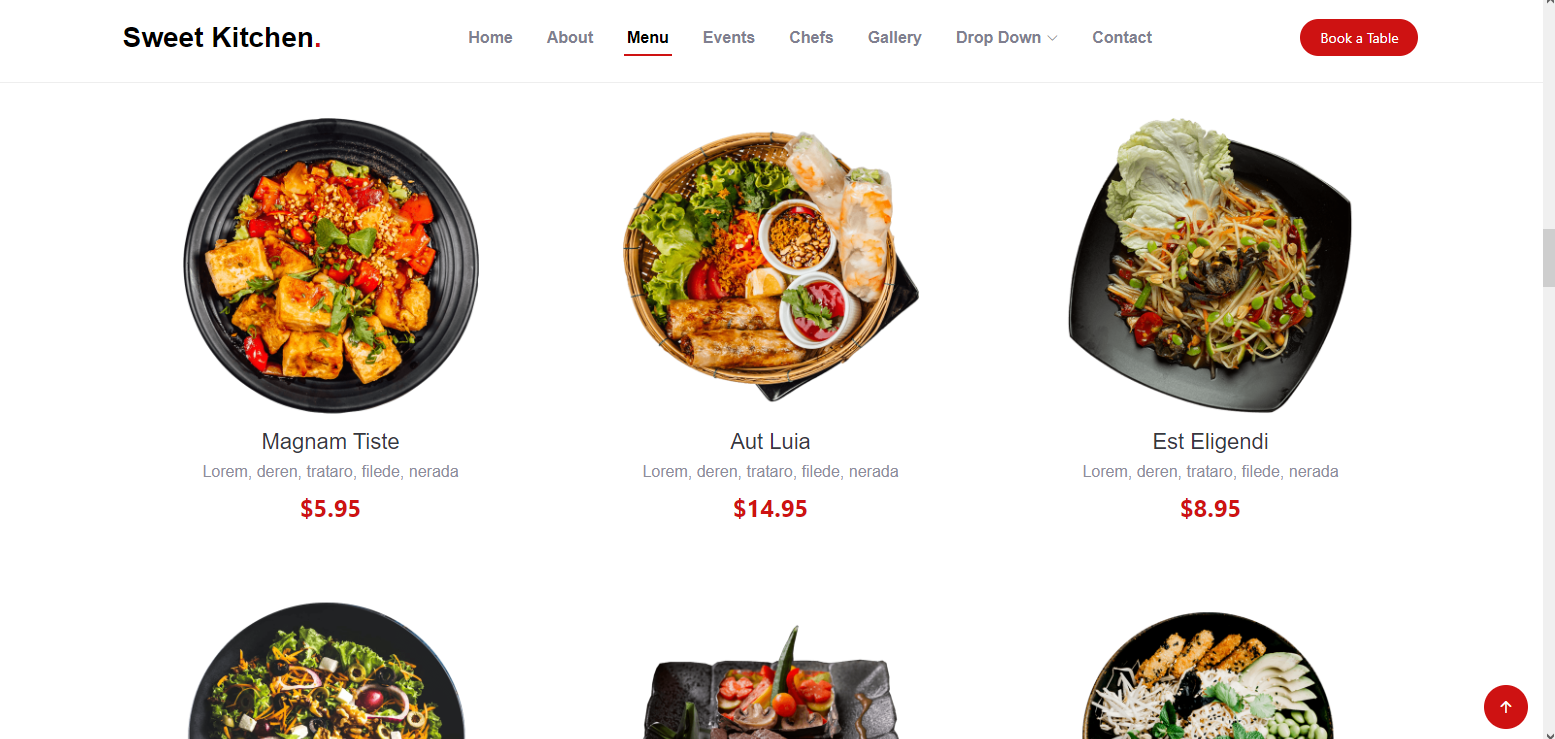Open the Contact navigation link
Viewport: 1555px width, 739px height.
1122,37
